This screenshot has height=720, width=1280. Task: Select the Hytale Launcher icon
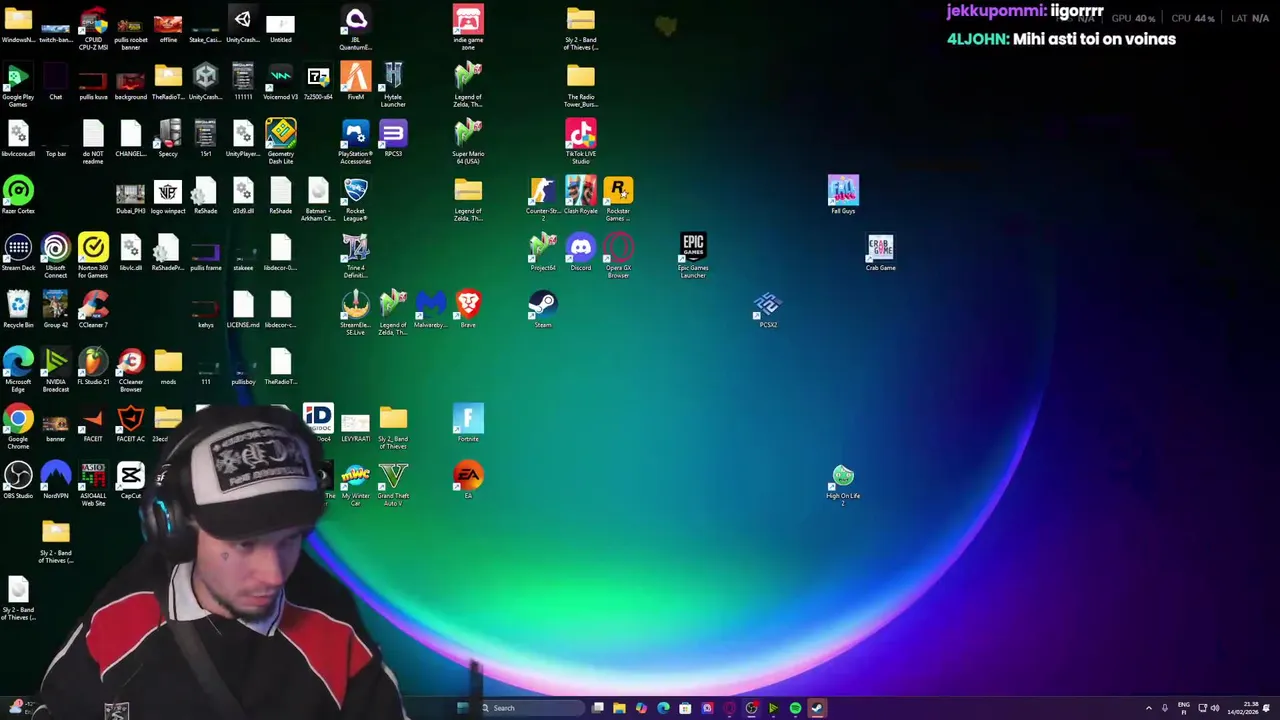pyautogui.click(x=393, y=84)
